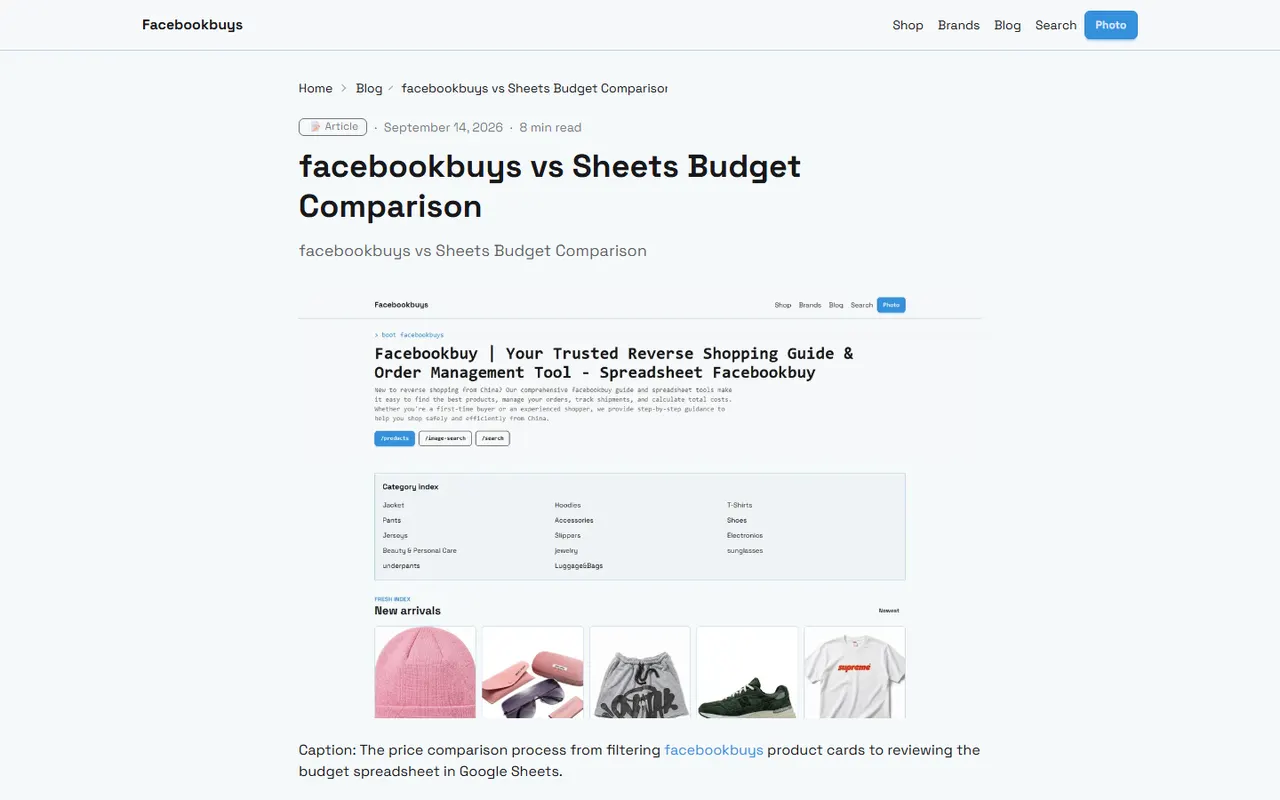The image size is (1280, 800).
Task: Follow the facebookbuys link in the caption
Action: coord(714,750)
